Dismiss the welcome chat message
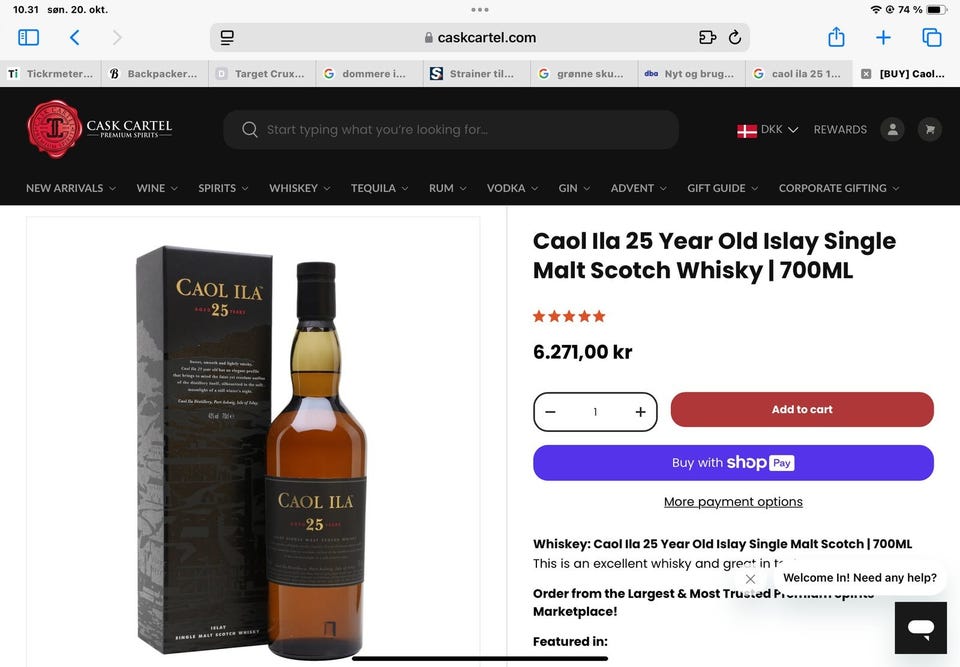The width and height of the screenshot is (960, 667). click(x=750, y=579)
